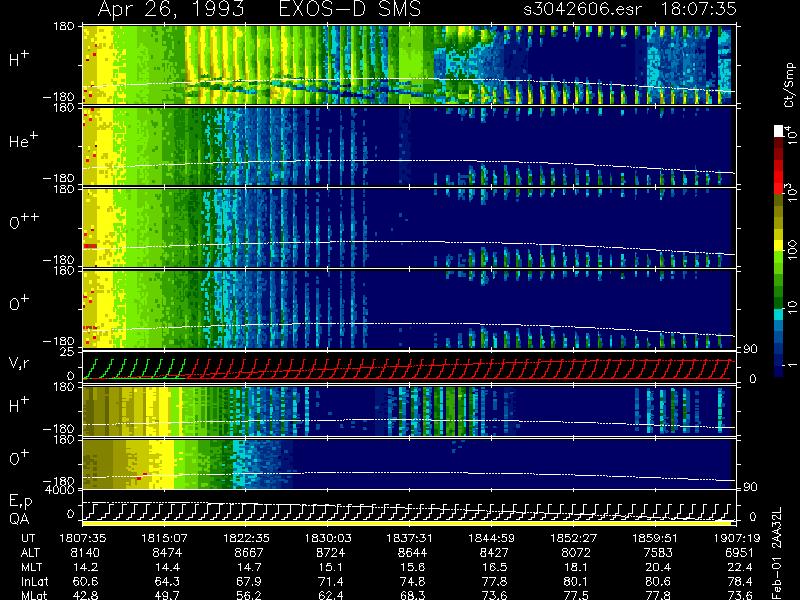Screen dimensions: 800x600
Task: Click the "ALT" row label
Action: (31, 553)
